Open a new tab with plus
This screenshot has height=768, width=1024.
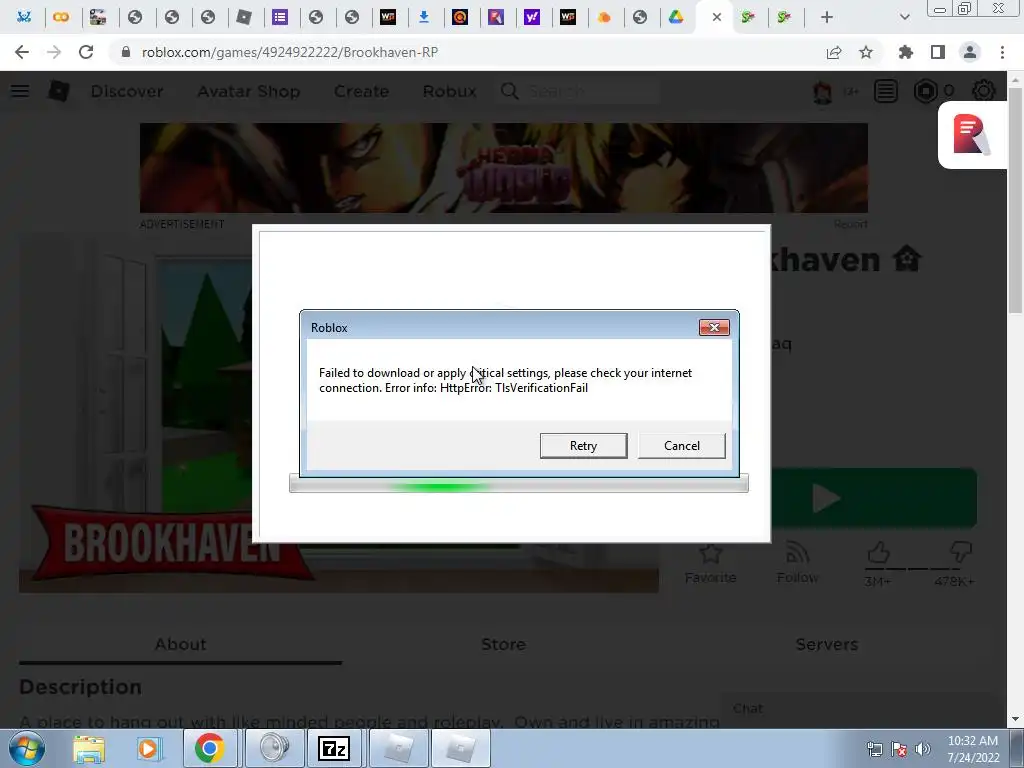point(827,17)
